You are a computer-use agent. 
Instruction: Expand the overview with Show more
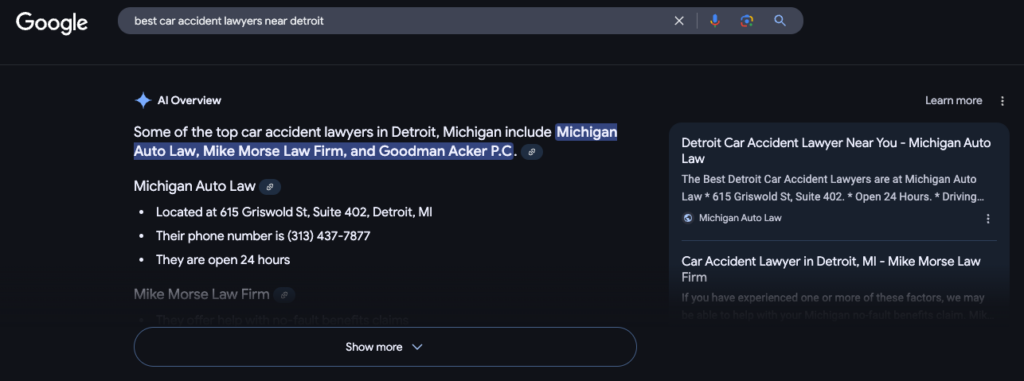click(385, 347)
